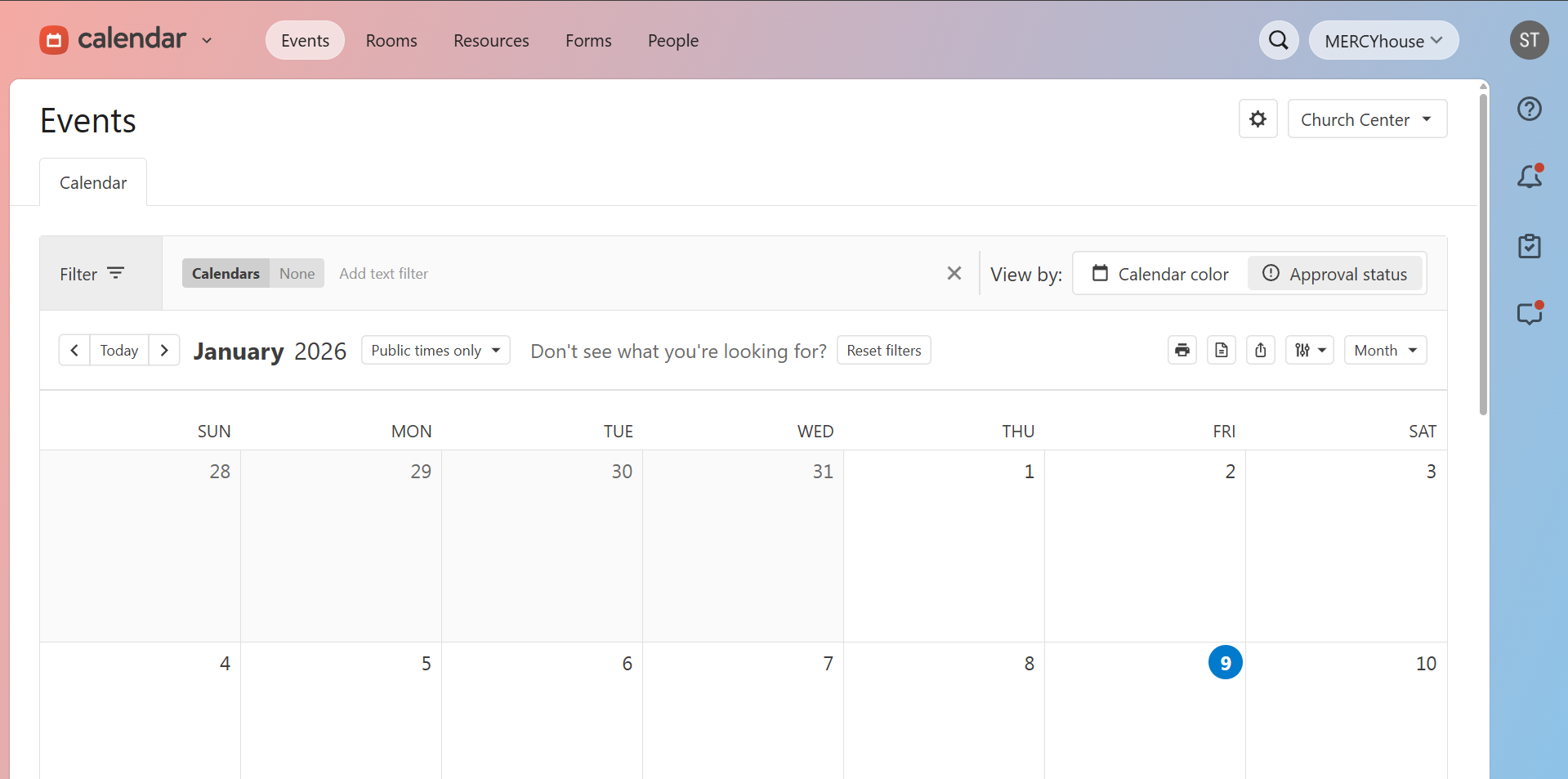Expand the Church Center dropdown
This screenshot has width=1568, height=779.
coord(1367,119)
